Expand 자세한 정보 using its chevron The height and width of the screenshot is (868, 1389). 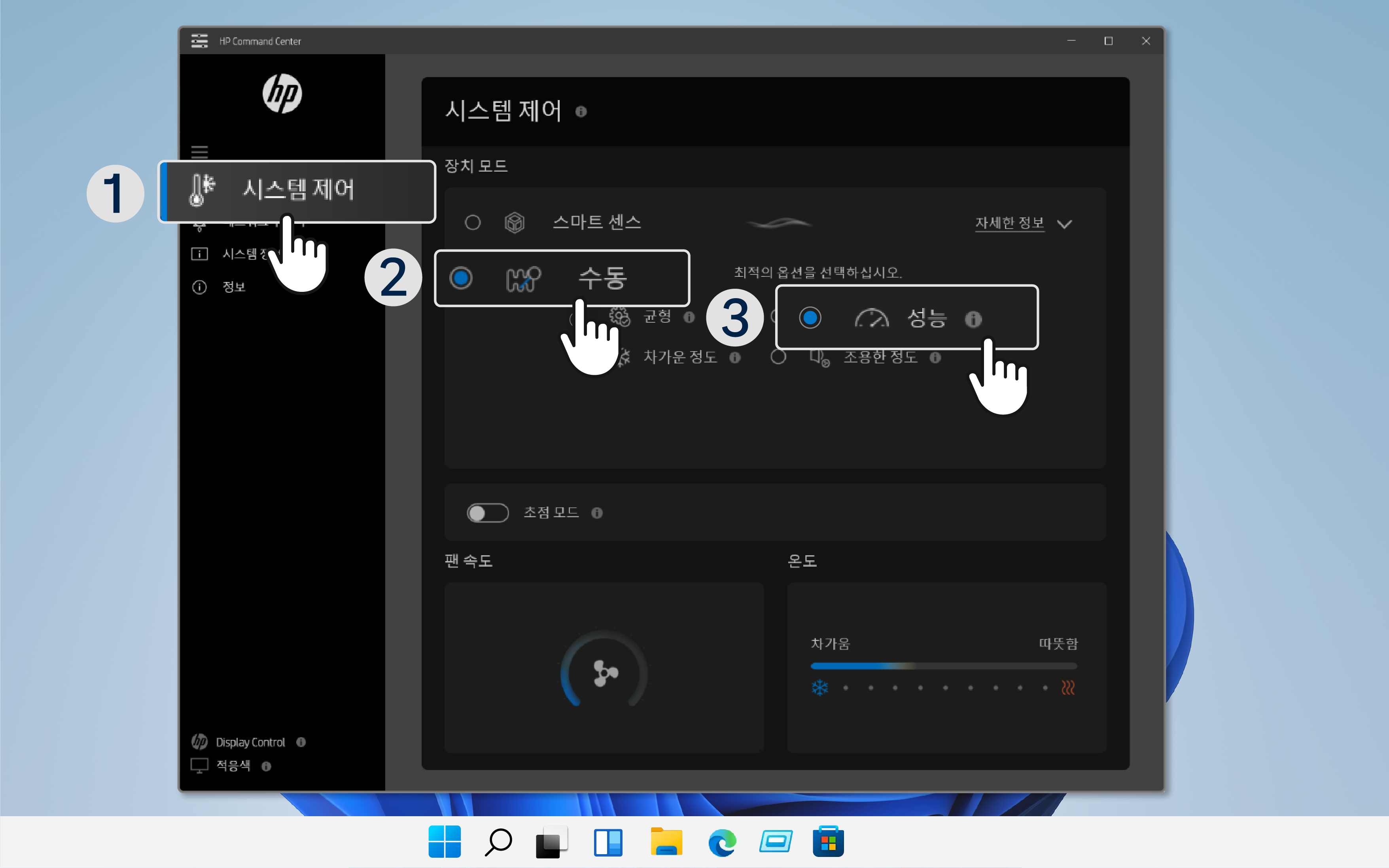[x=1065, y=225]
